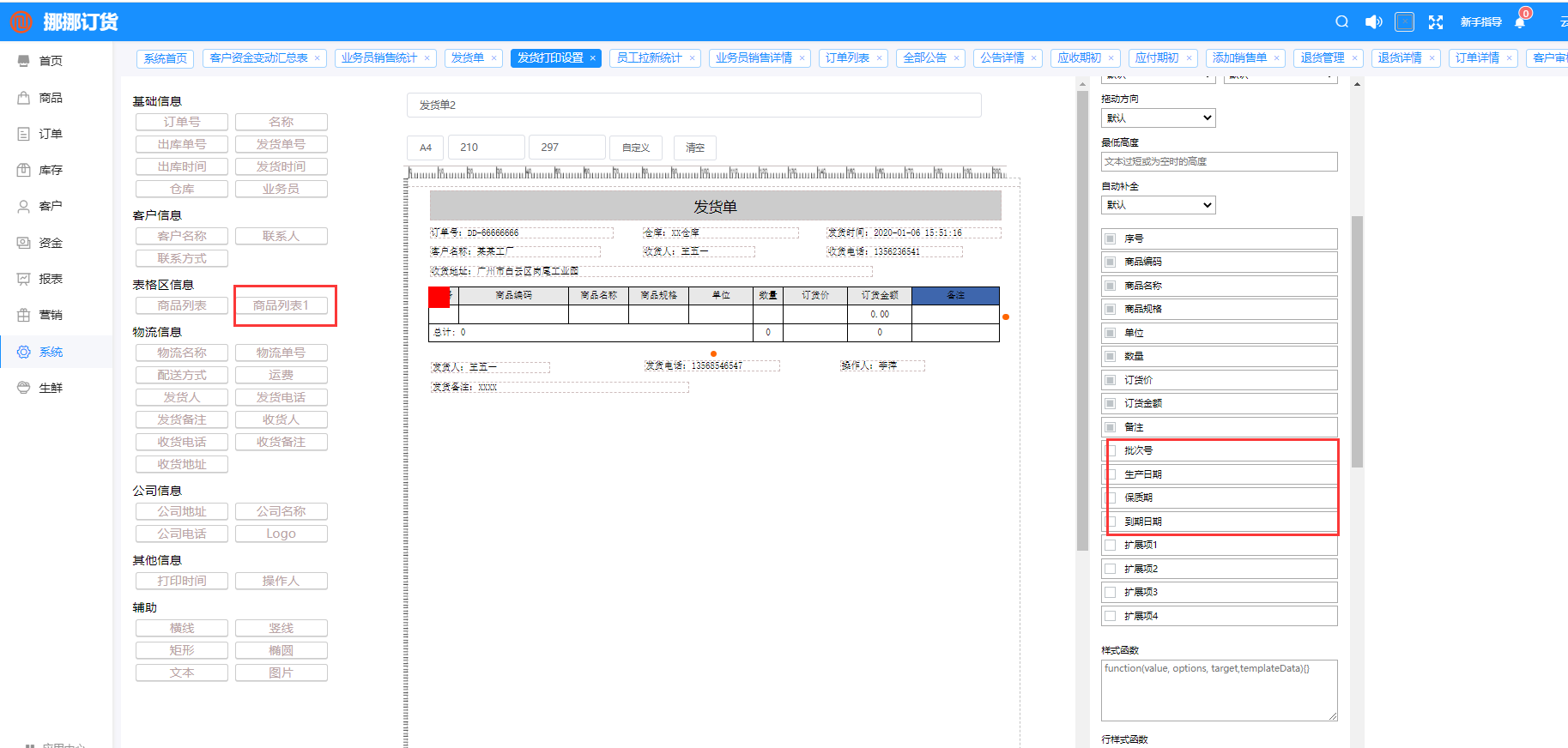Image resolution: width=1568 pixels, height=748 pixels.
Task: Open 报表 from the sidebar
Action: 50,279
